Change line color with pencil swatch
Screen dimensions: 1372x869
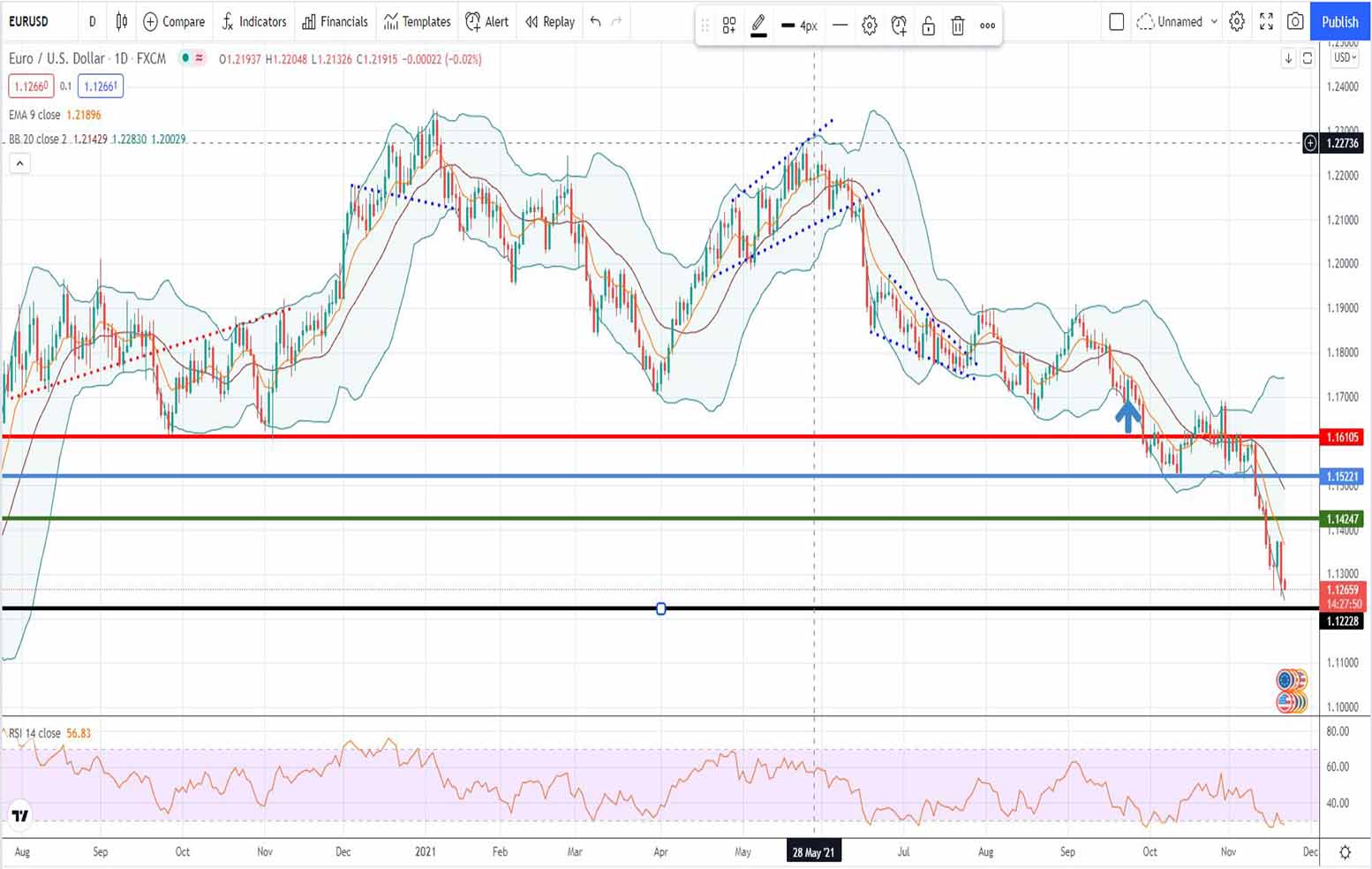[758, 26]
